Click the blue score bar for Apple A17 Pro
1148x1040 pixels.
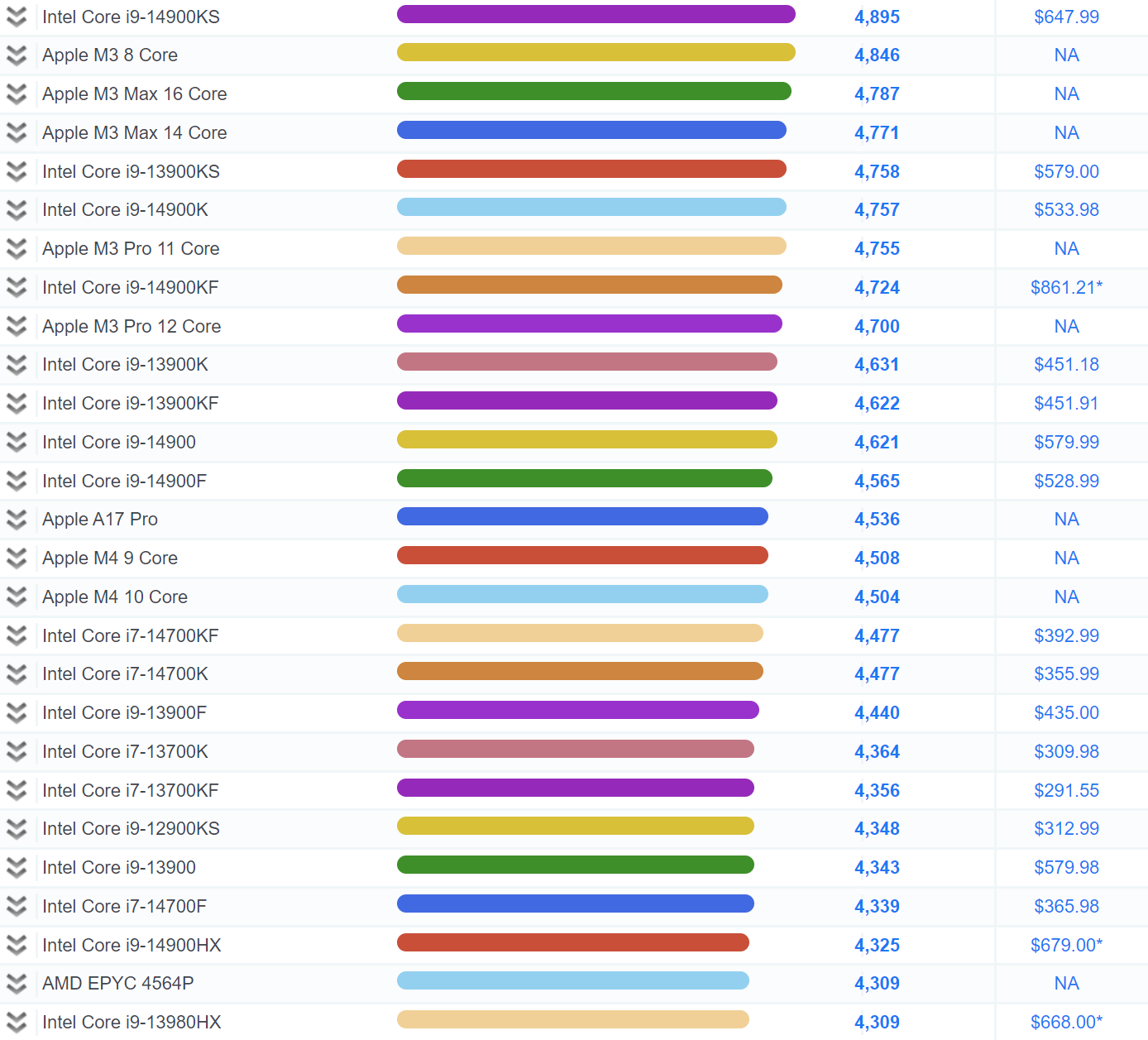[582, 517]
